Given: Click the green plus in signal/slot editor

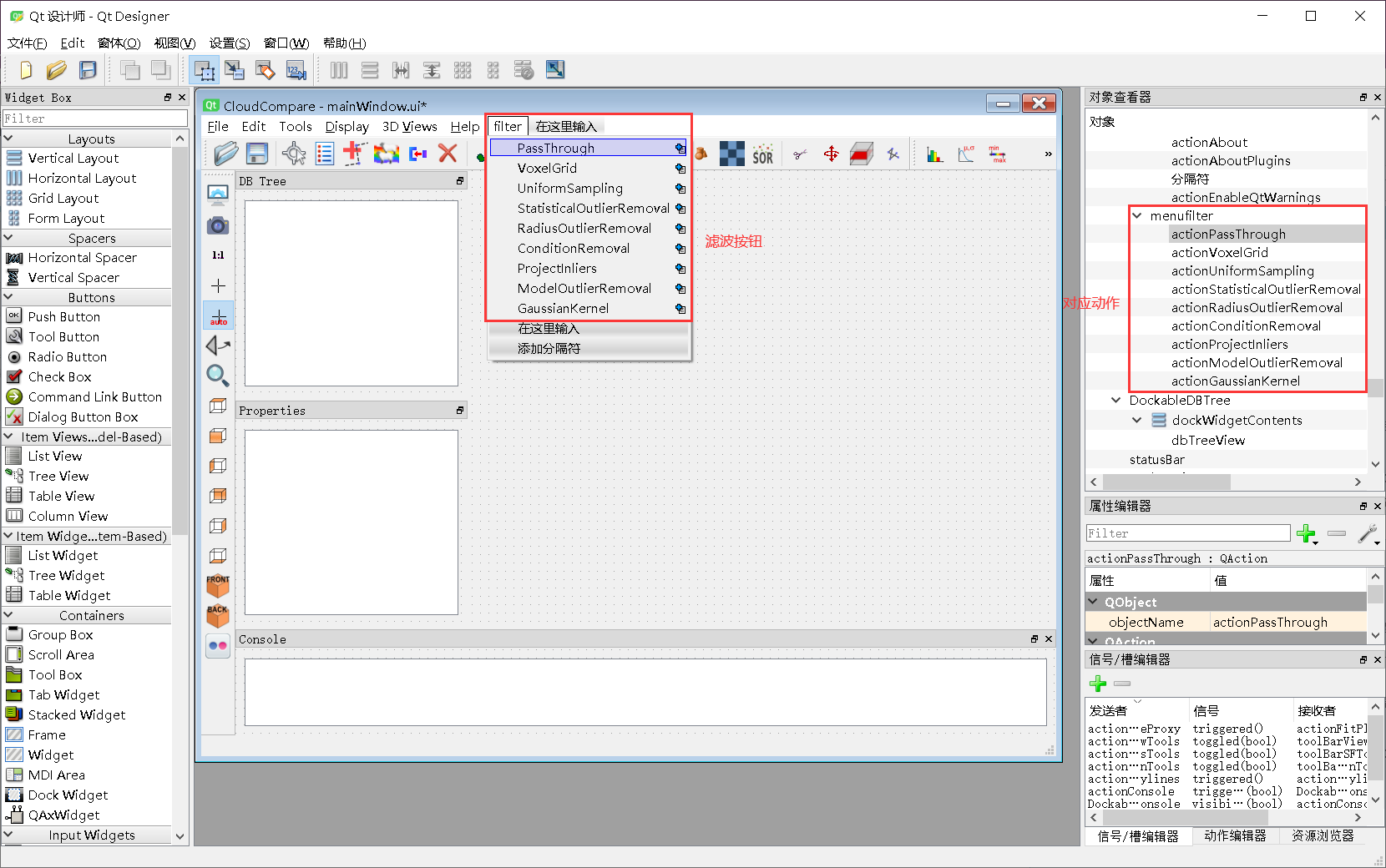Looking at the screenshot, I should (1098, 684).
